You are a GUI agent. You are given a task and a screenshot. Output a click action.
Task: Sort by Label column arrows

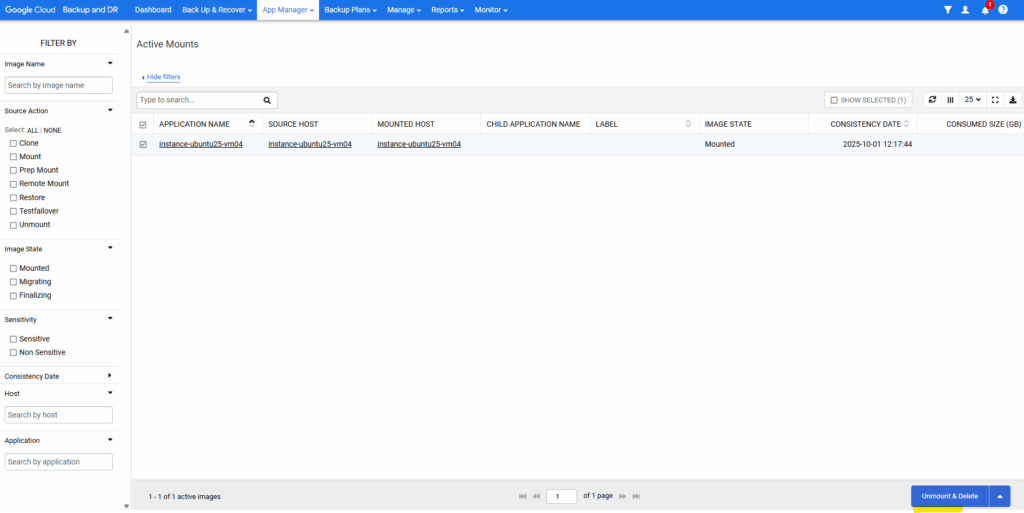[688, 124]
